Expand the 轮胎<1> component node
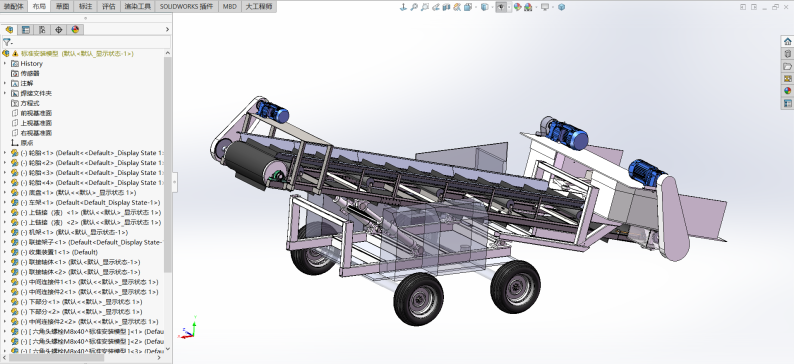 pos(5,152)
